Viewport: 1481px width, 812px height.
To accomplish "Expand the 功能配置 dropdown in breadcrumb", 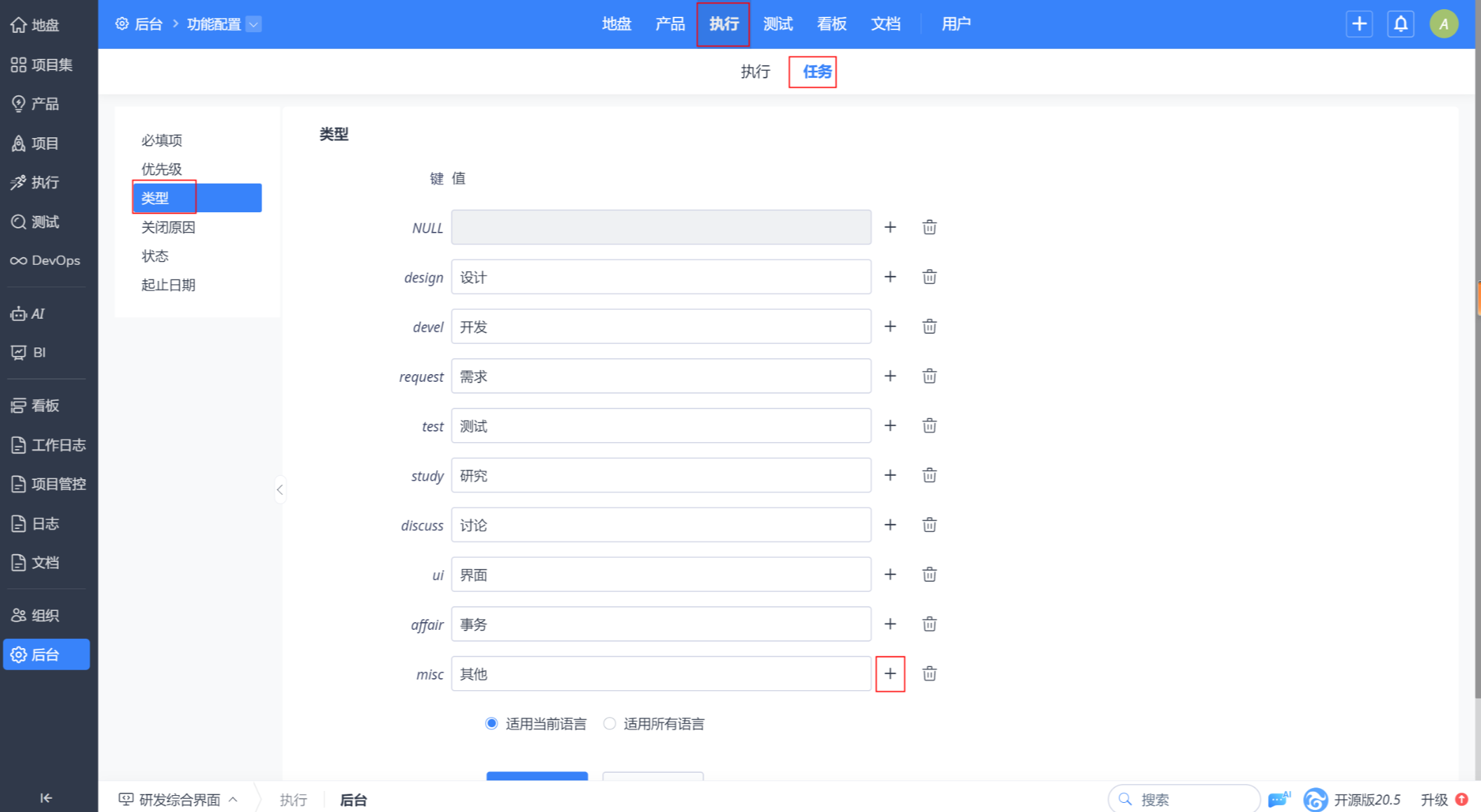I will coord(254,25).
